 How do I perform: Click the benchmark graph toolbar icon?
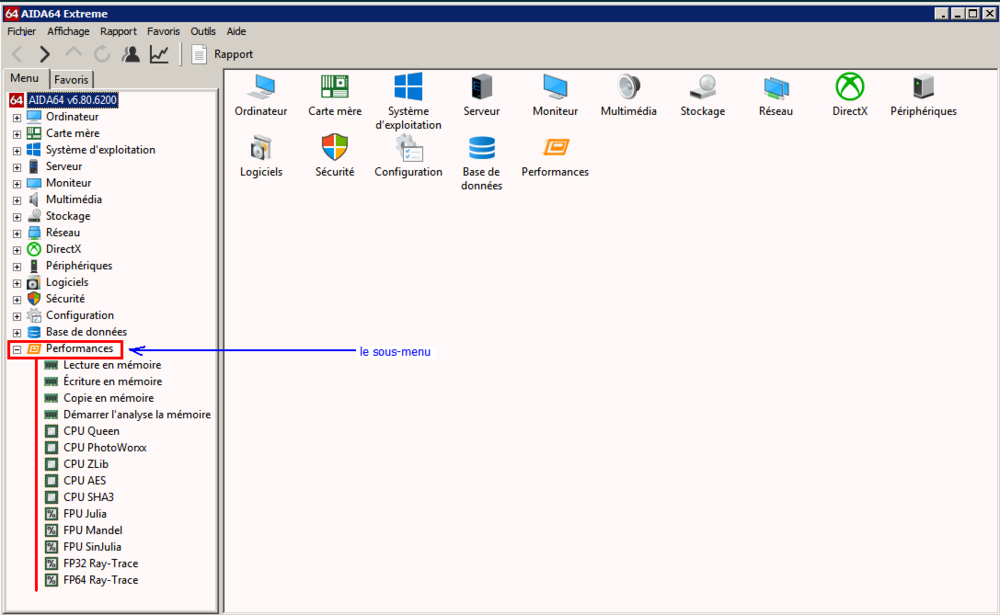coord(159,54)
